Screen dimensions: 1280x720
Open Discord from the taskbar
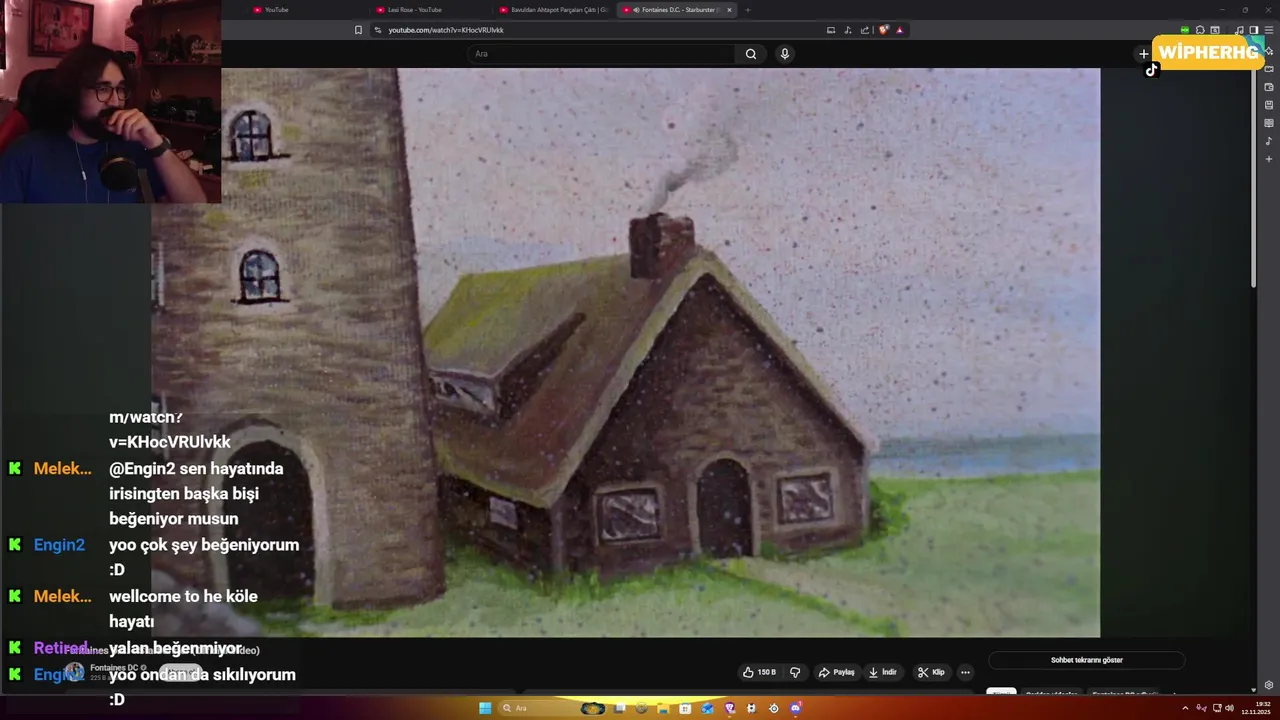(795, 708)
